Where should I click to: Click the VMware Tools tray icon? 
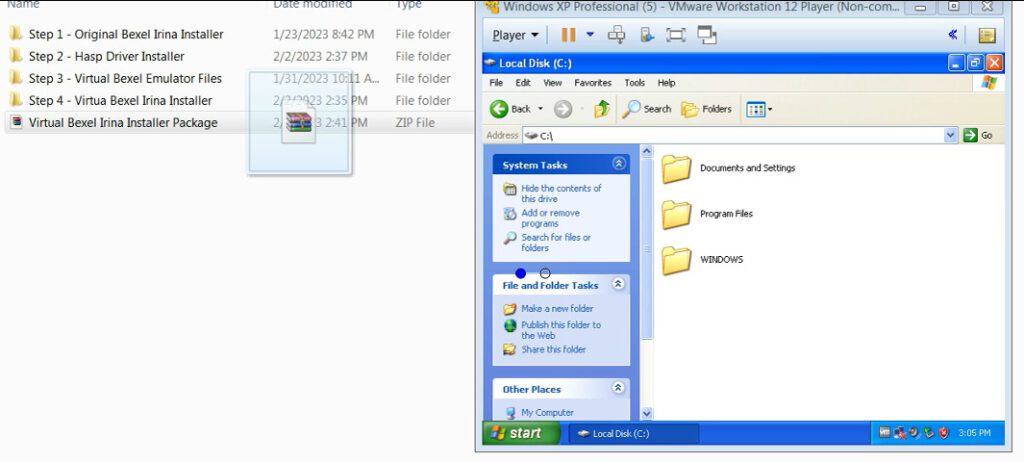(885, 433)
